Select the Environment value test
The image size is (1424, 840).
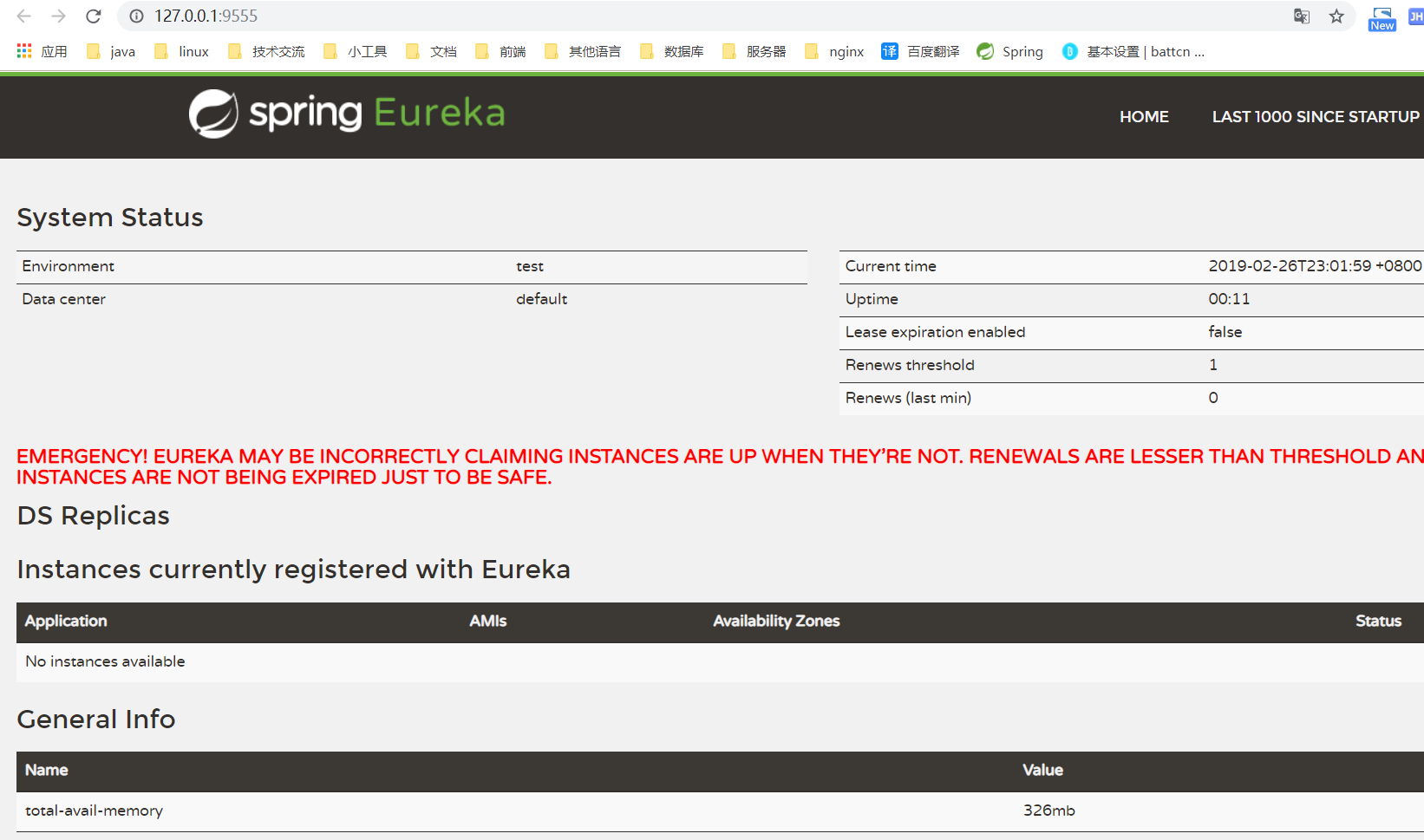(x=530, y=266)
